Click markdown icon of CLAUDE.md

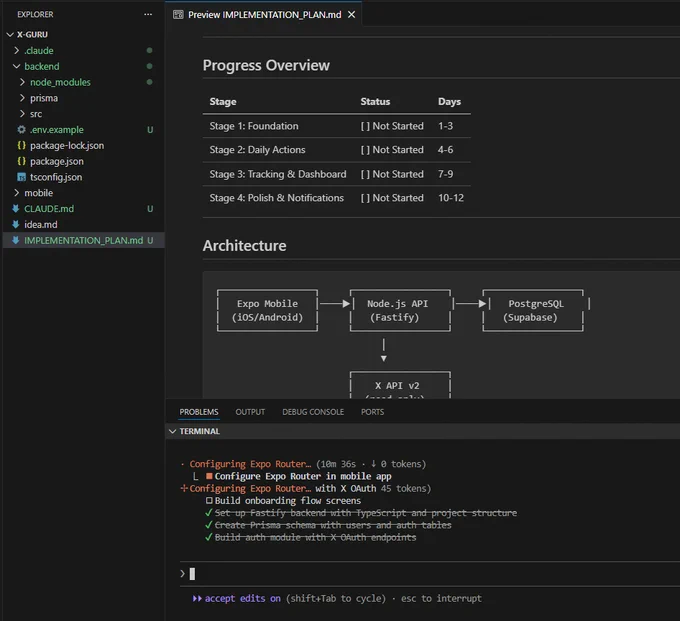click(x=16, y=209)
